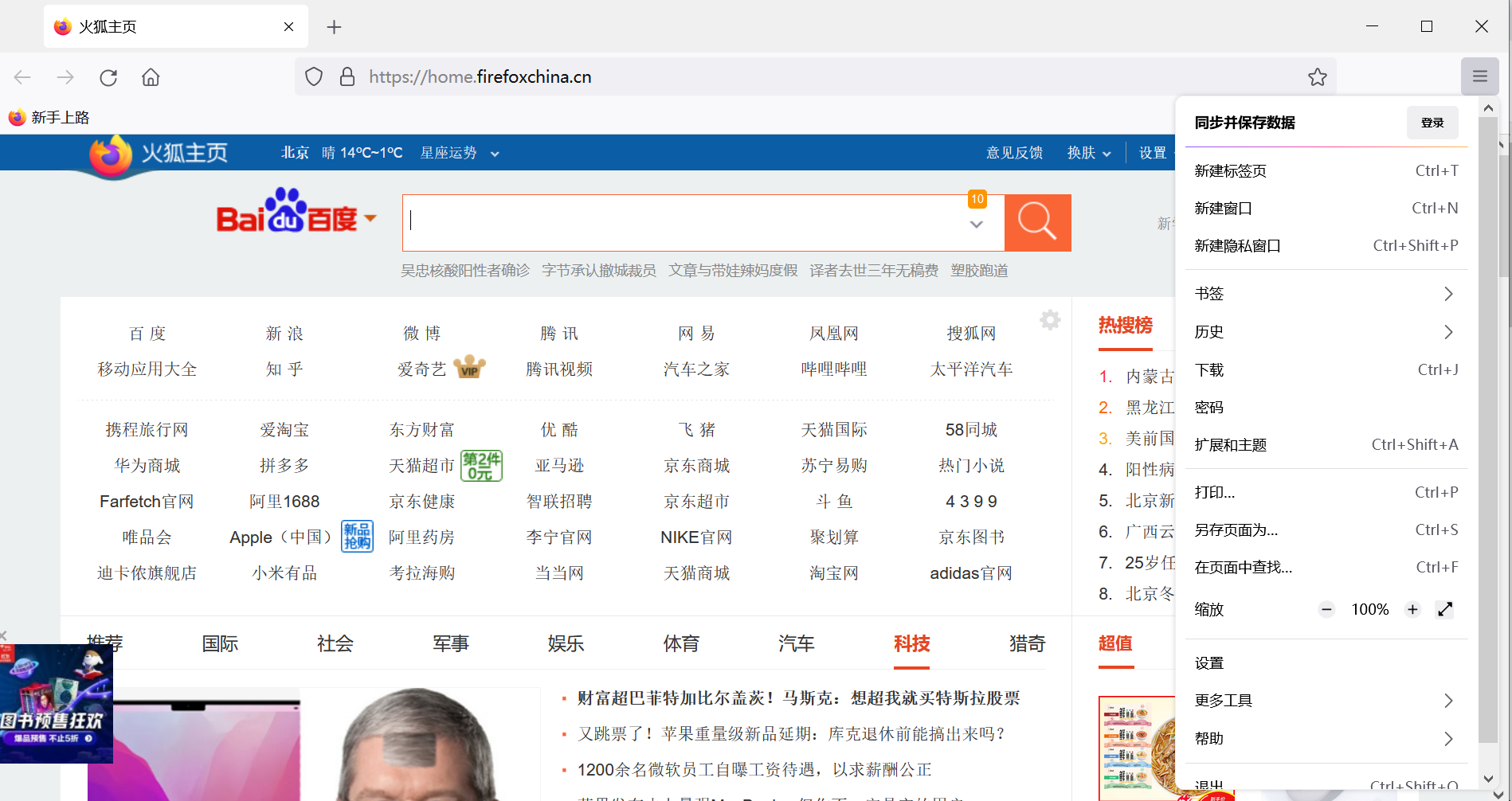Reload the current page
The width and height of the screenshot is (1512, 801).
tap(108, 76)
